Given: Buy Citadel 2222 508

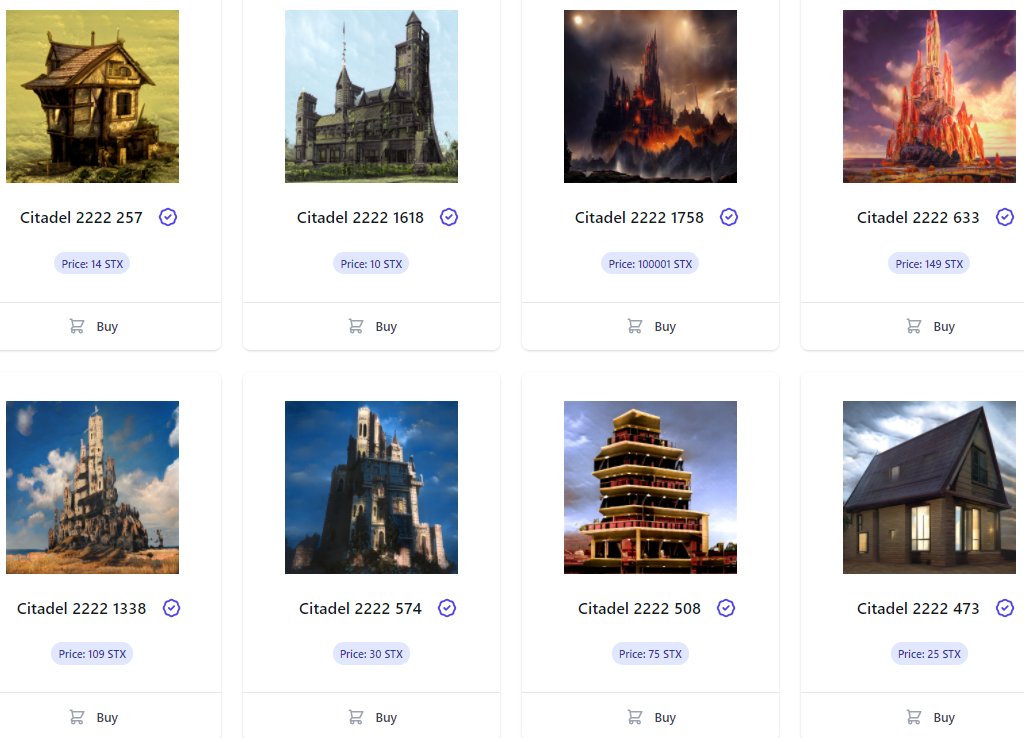Looking at the screenshot, I should click(x=650, y=717).
